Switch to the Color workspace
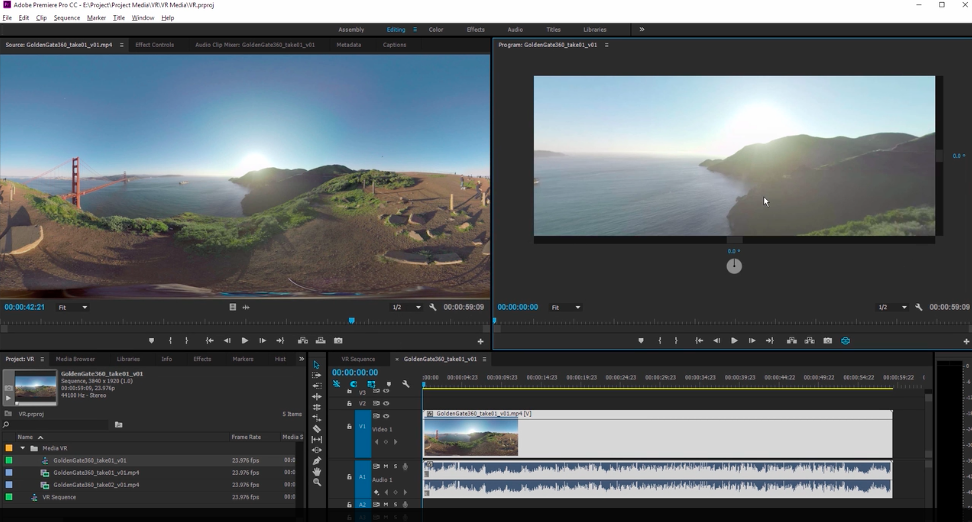972x522 pixels. pyautogui.click(x=436, y=30)
